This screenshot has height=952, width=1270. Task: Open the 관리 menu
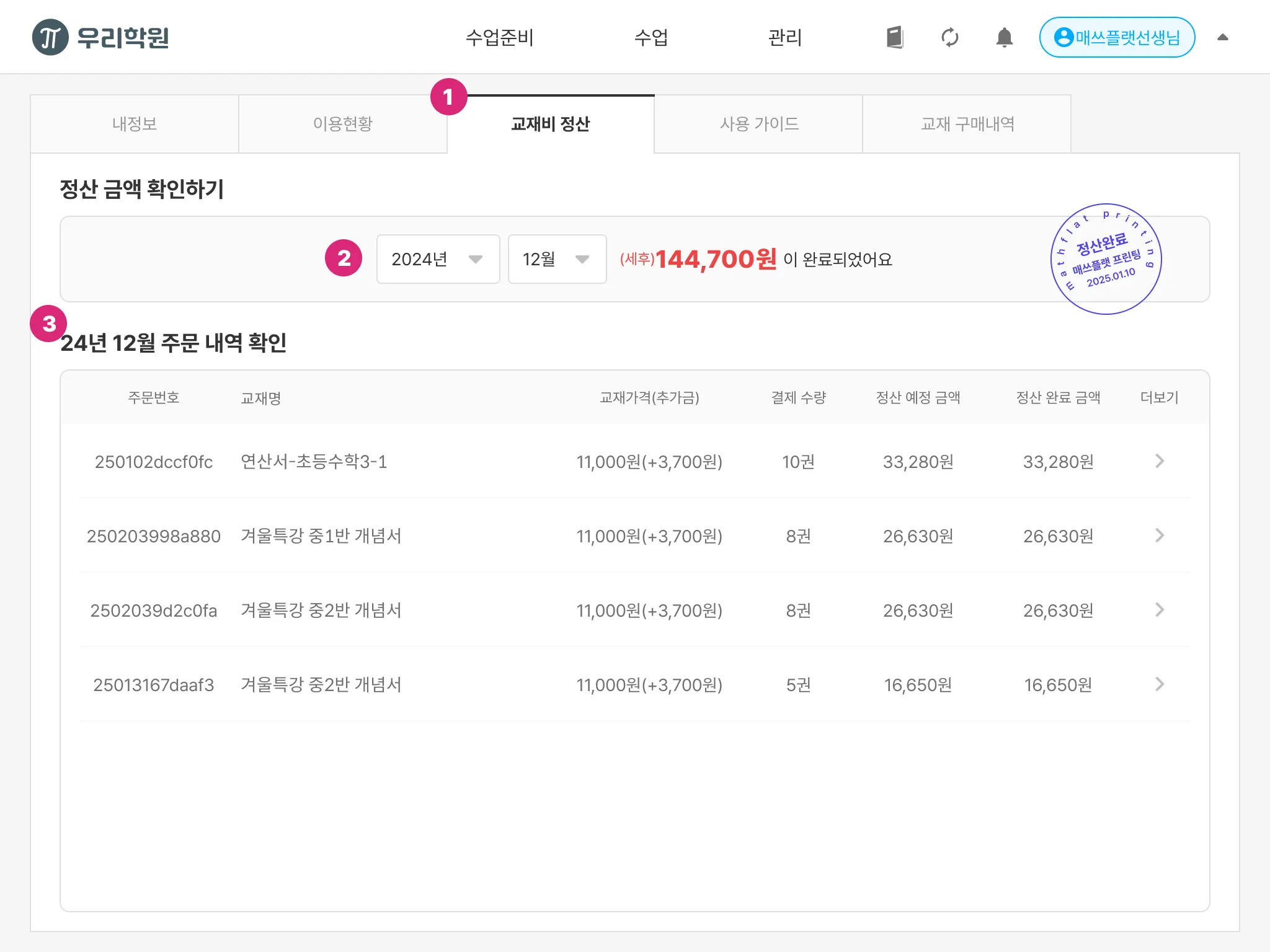[x=784, y=37]
